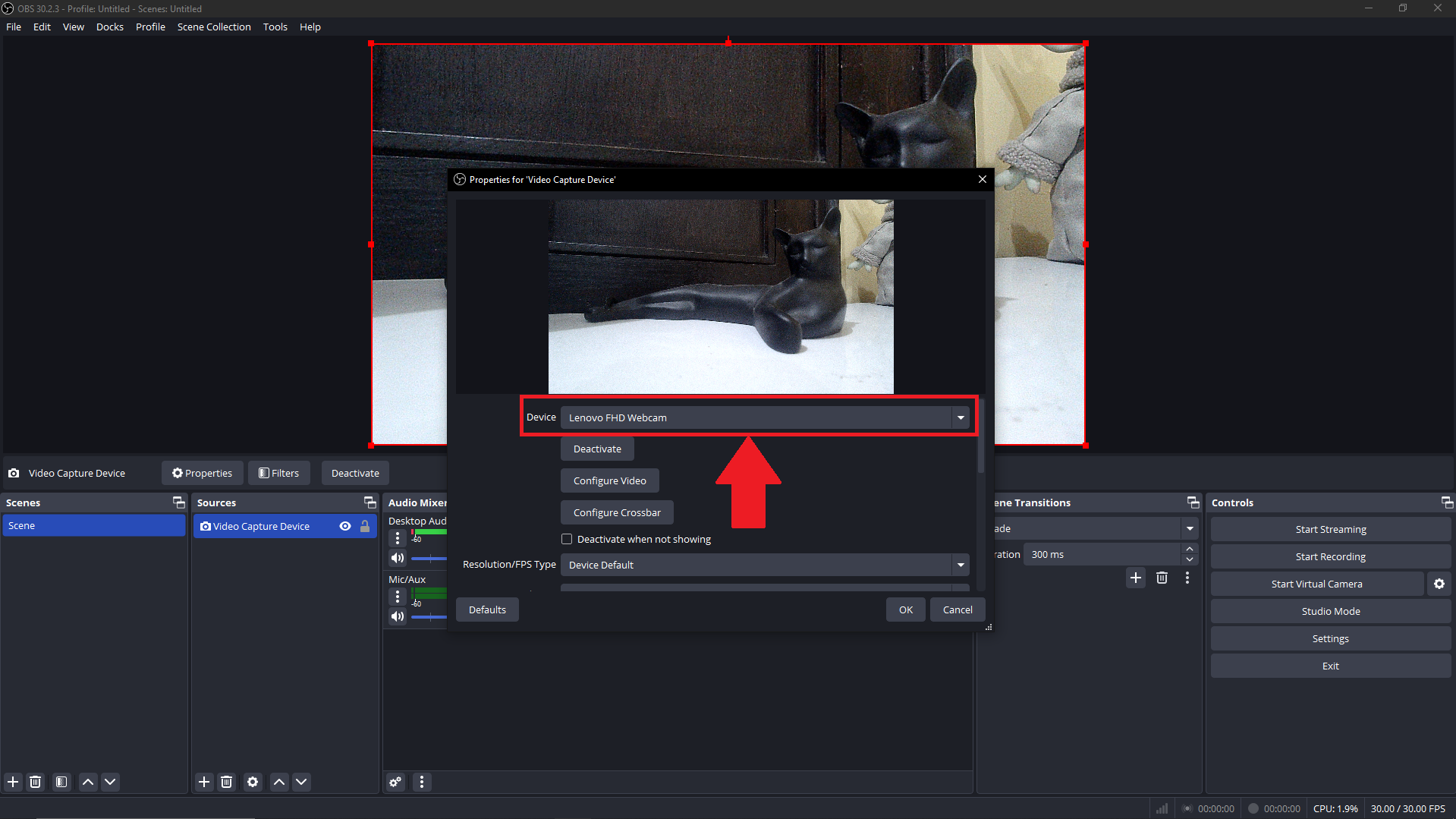
Task: Increase transition Duration with the up stepper
Action: 1189,549
